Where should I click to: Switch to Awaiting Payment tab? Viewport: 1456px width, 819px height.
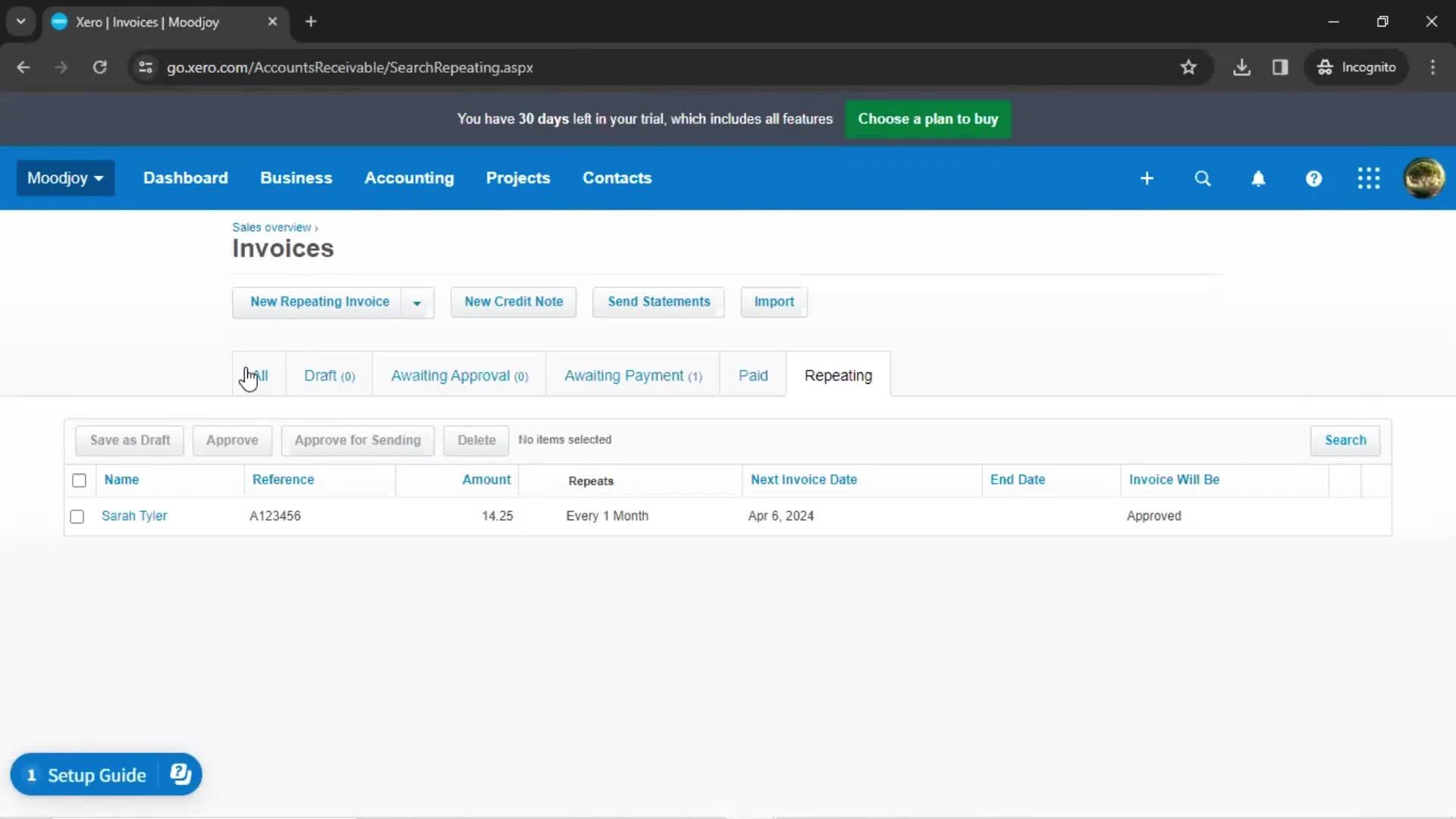pyautogui.click(x=633, y=375)
